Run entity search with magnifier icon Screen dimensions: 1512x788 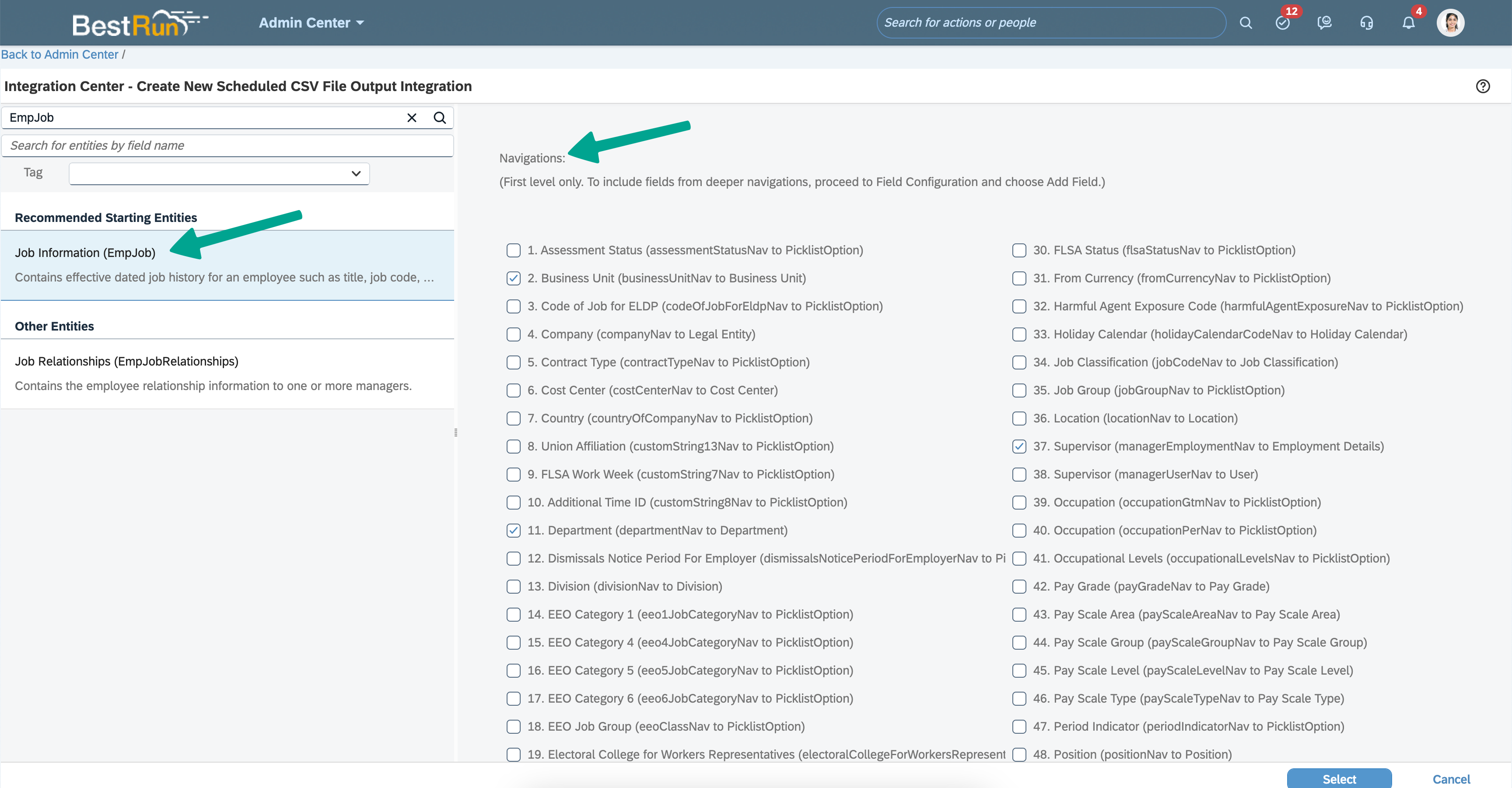[440, 117]
